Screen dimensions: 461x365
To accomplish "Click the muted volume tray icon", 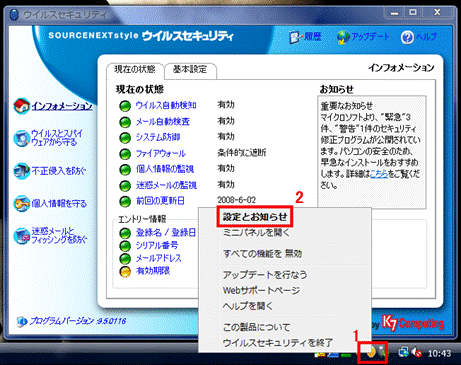I will tap(417, 352).
